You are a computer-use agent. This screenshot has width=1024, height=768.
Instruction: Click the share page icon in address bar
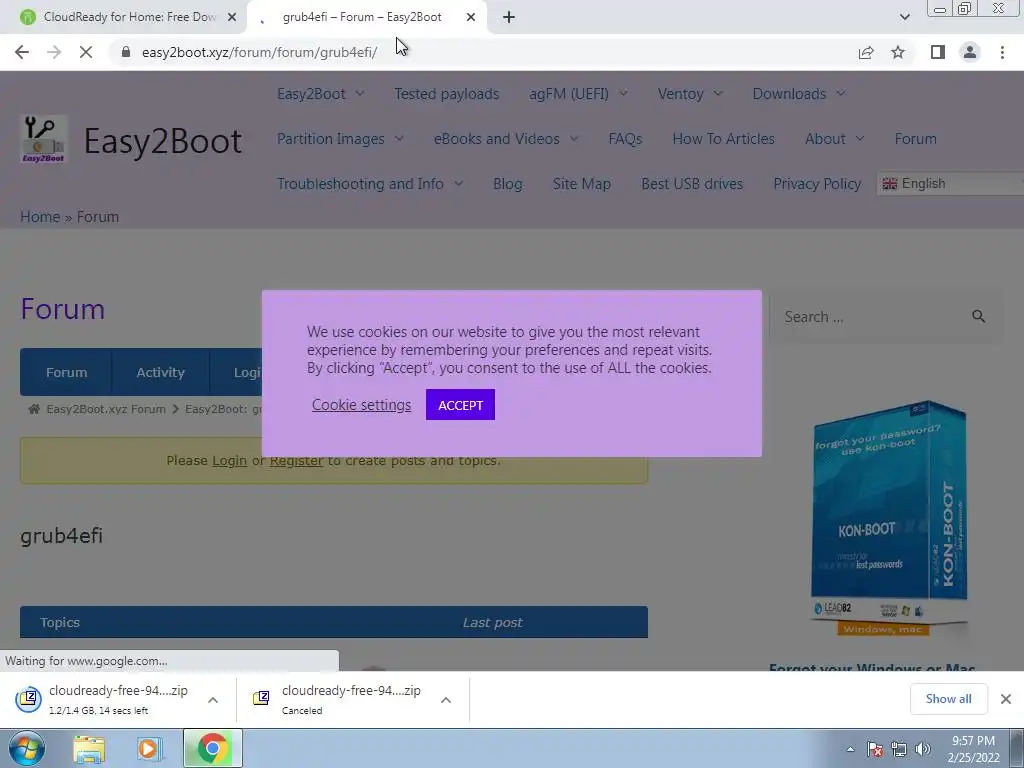[x=866, y=52]
